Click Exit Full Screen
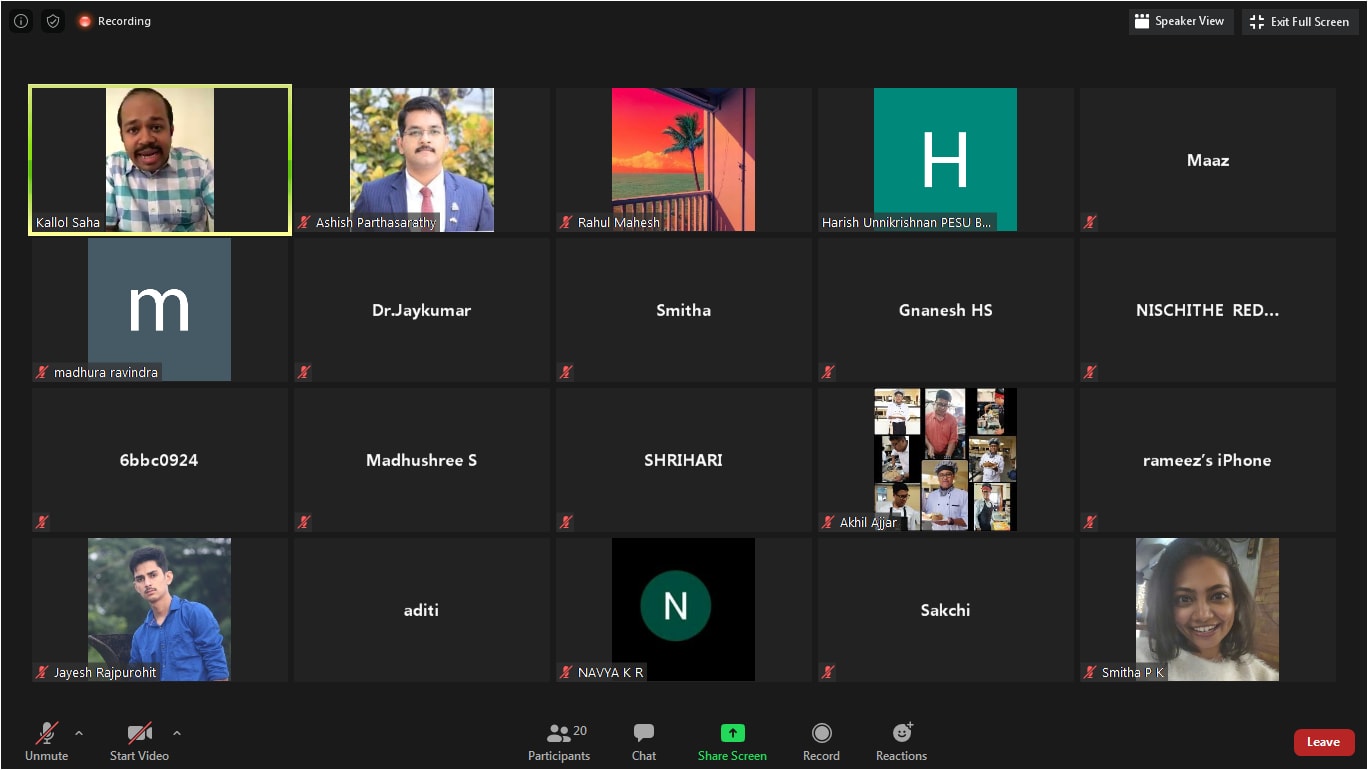 (x=1300, y=21)
